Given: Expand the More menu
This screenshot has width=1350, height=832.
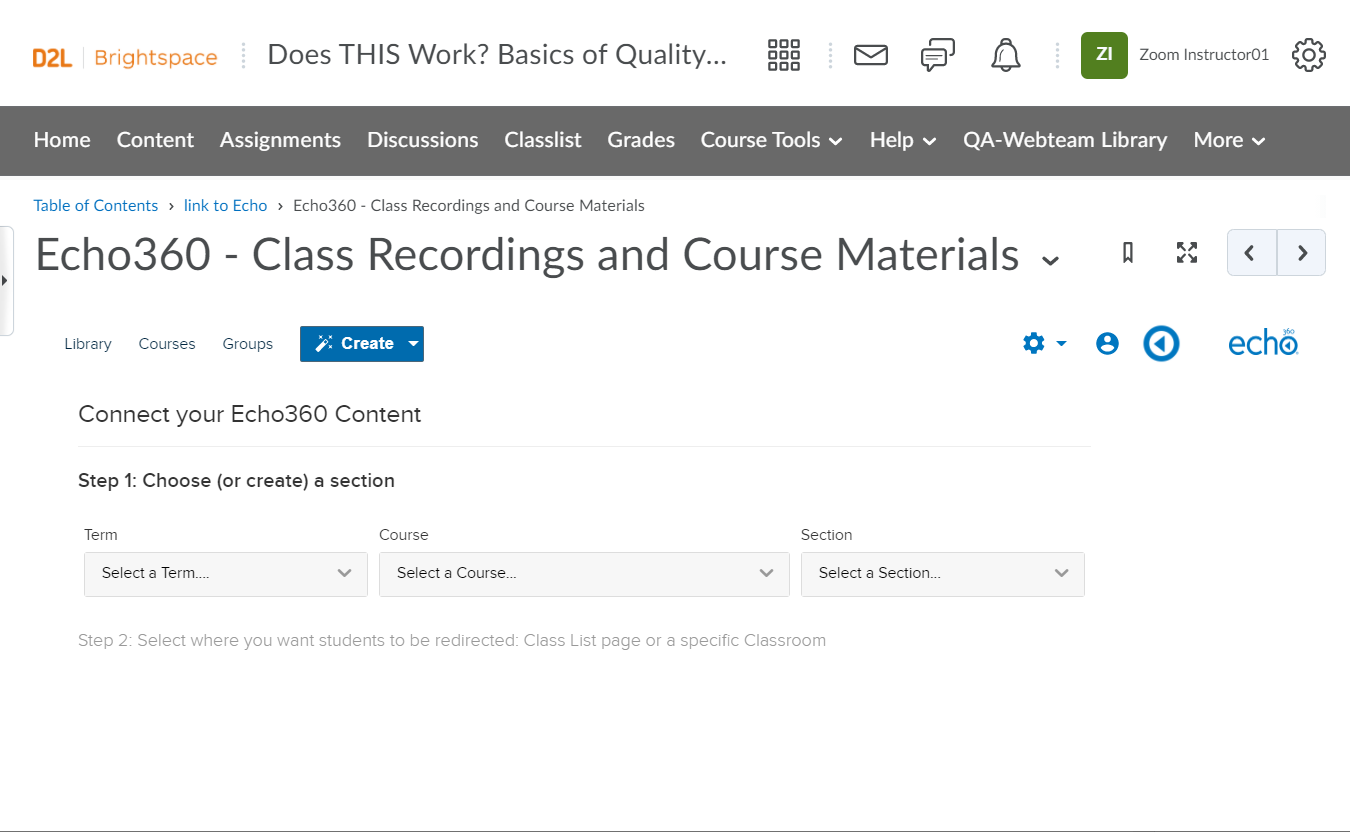Looking at the screenshot, I should [x=1230, y=140].
